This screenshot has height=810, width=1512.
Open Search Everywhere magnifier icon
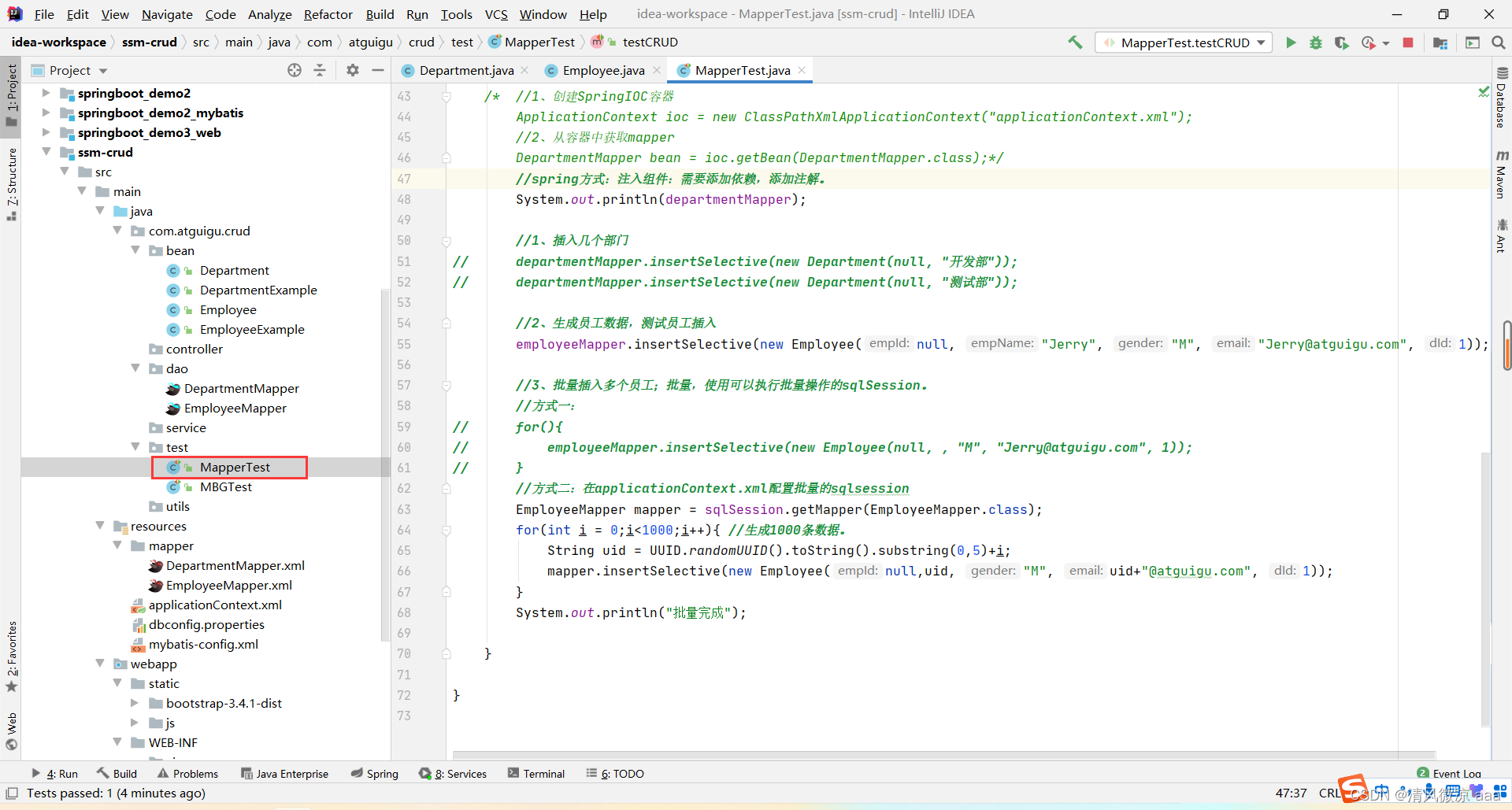tap(1498, 43)
